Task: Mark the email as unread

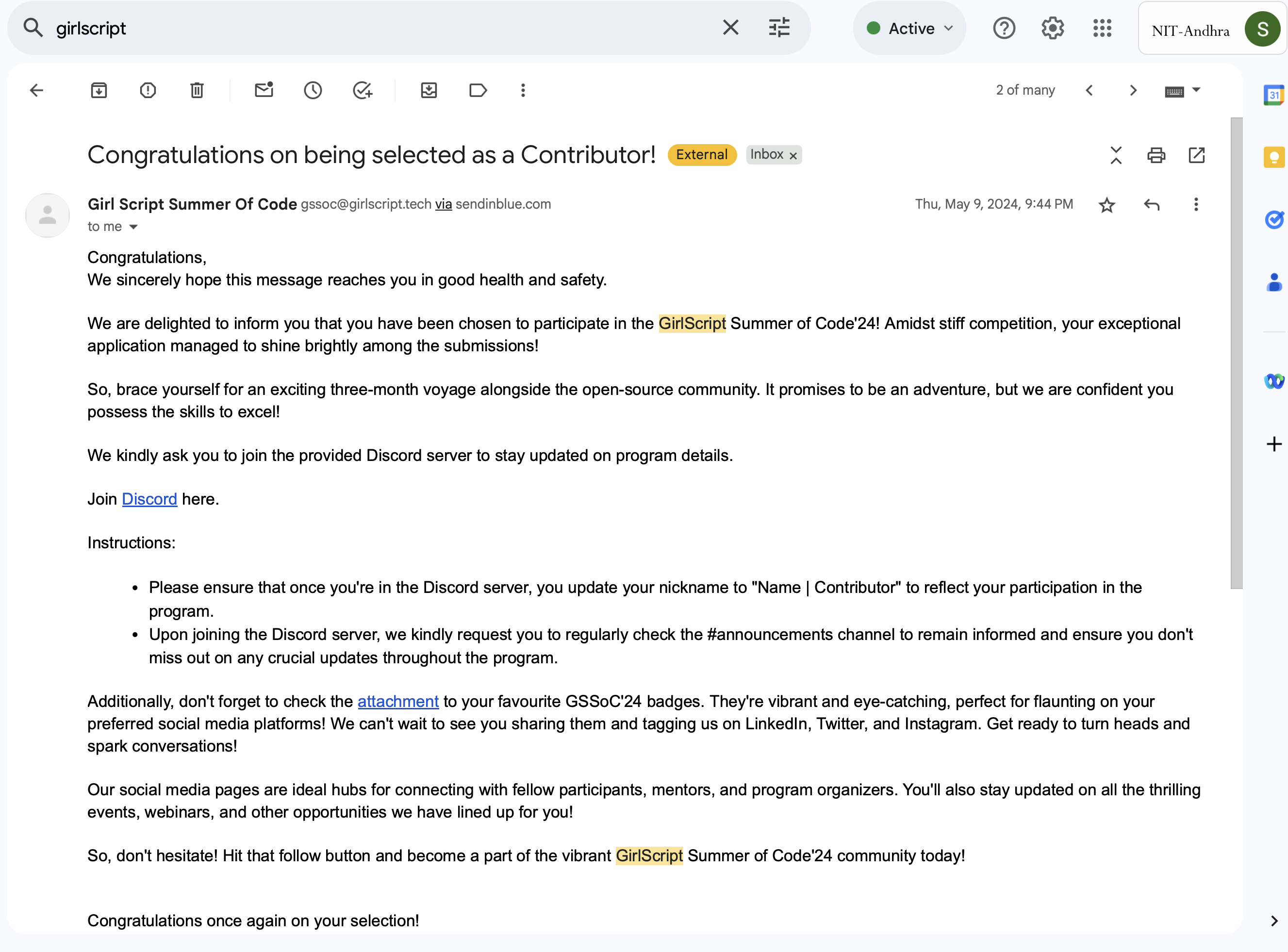Action: (264, 90)
